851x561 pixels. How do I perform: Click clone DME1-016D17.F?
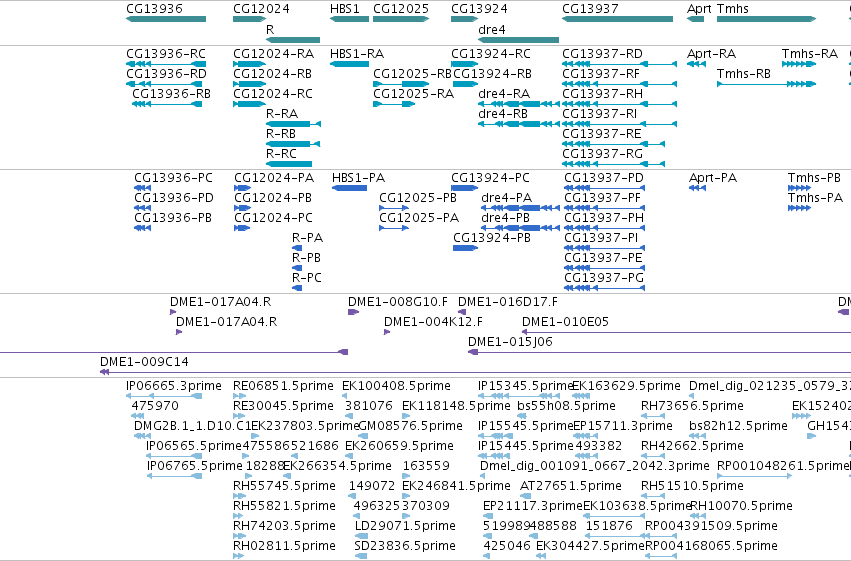(462, 311)
